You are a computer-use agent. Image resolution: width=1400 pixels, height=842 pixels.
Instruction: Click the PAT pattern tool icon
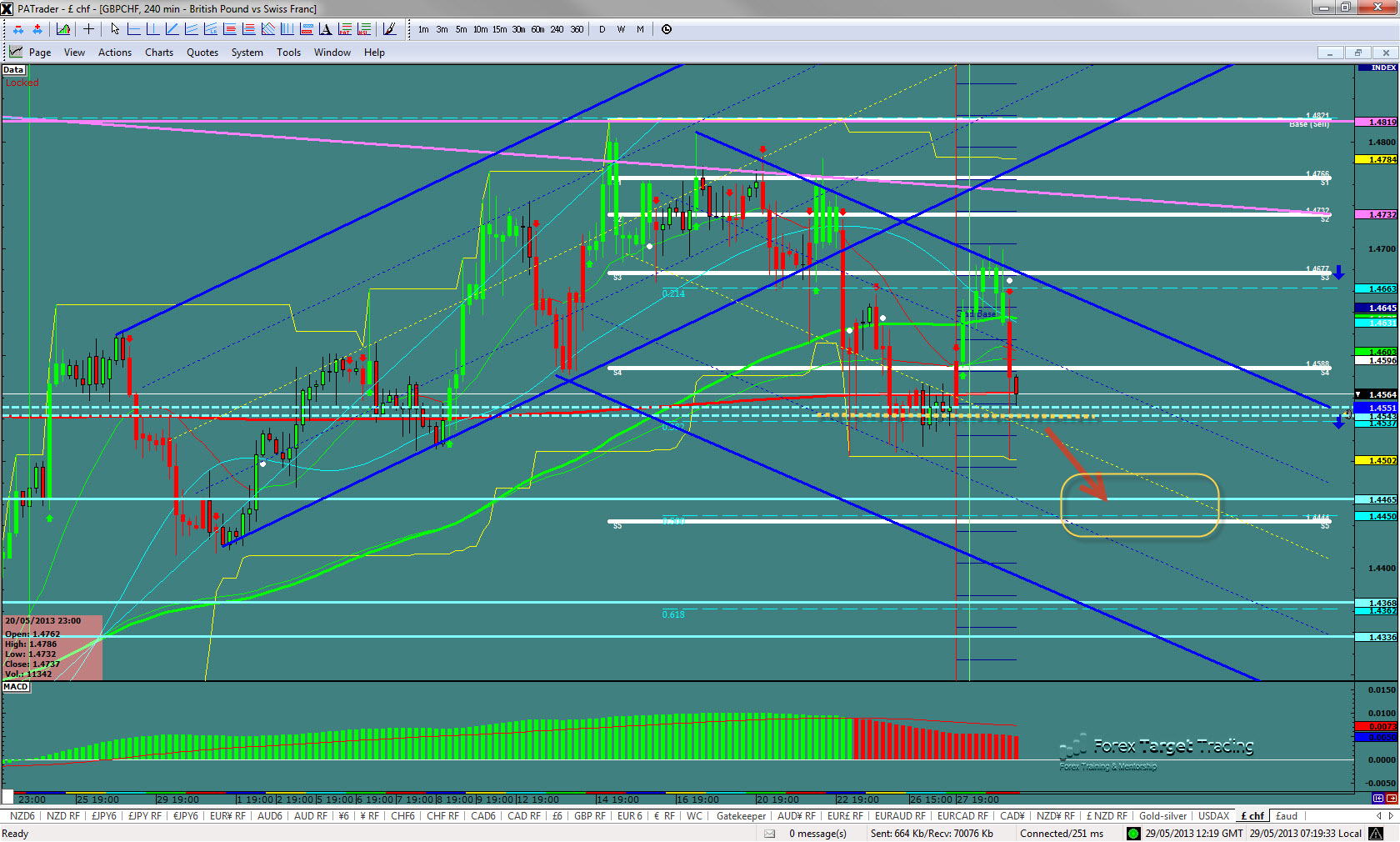(x=345, y=29)
